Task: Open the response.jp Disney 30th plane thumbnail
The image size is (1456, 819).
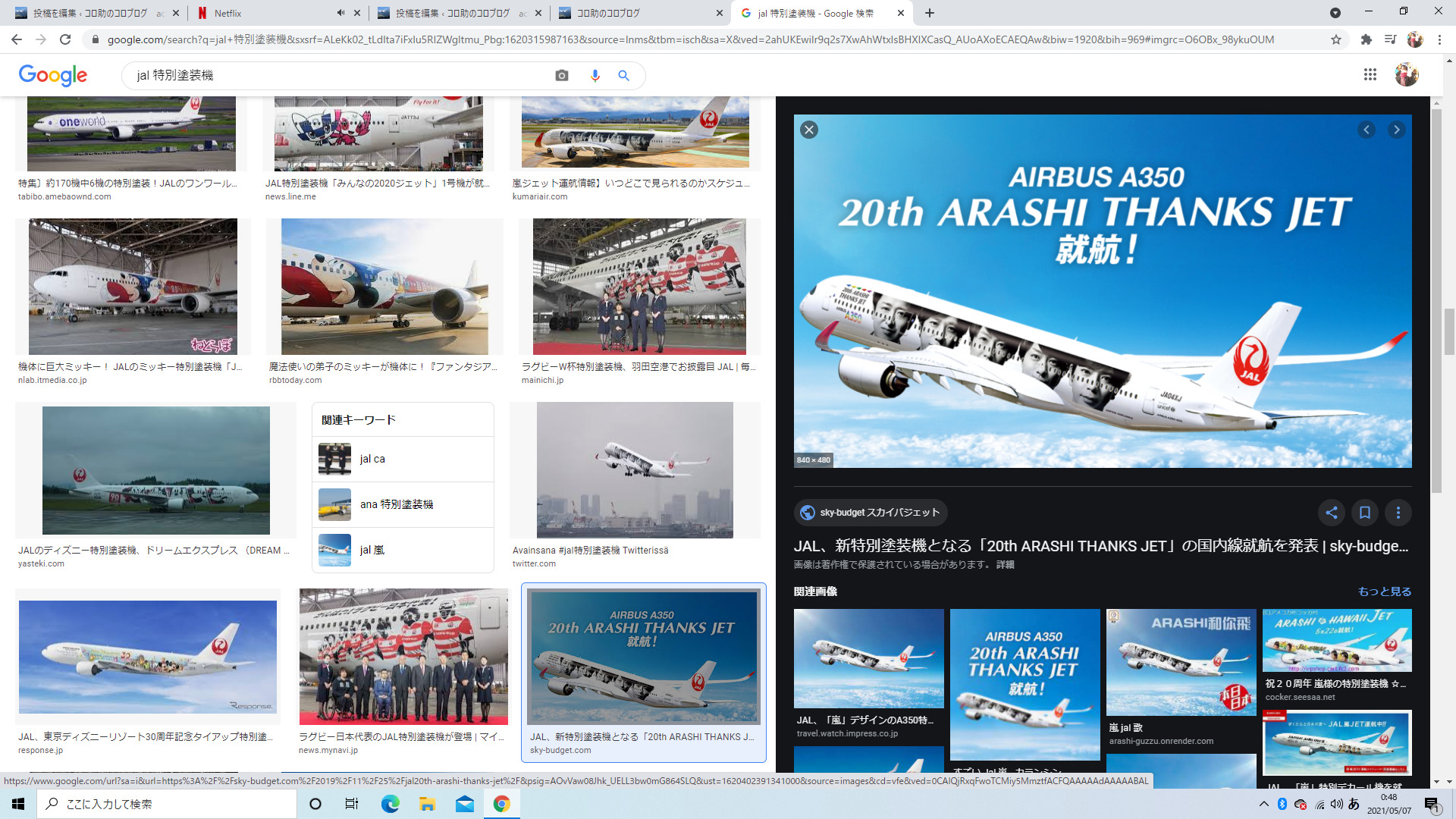Action: pyautogui.click(x=148, y=657)
